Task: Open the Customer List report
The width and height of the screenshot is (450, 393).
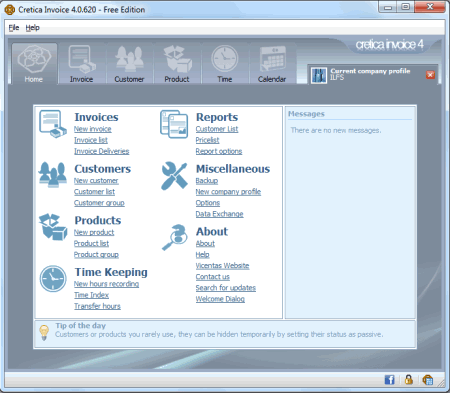Action: pos(217,129)
